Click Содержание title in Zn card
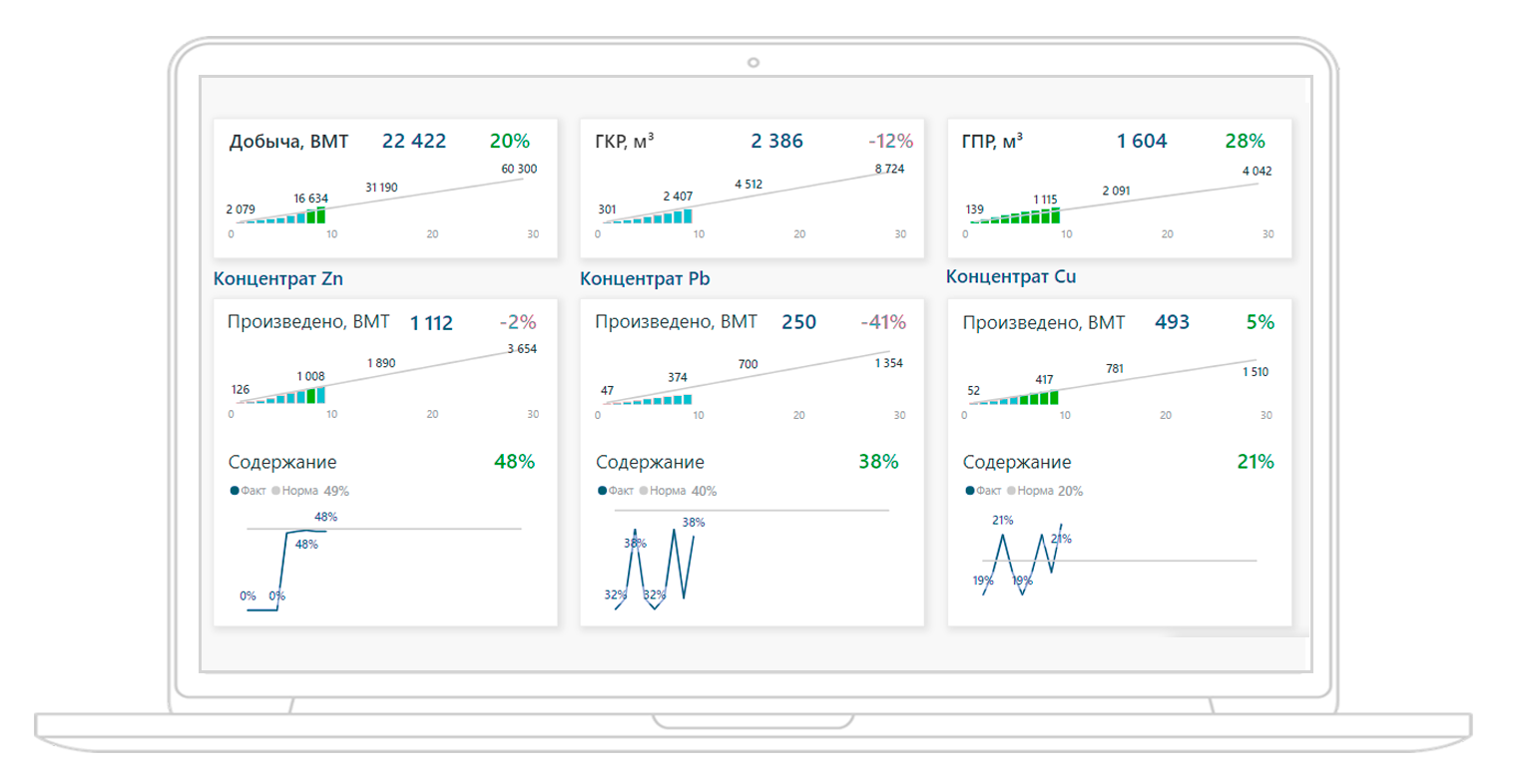This screenshot has width=1513, height=784. pos(282,462)
